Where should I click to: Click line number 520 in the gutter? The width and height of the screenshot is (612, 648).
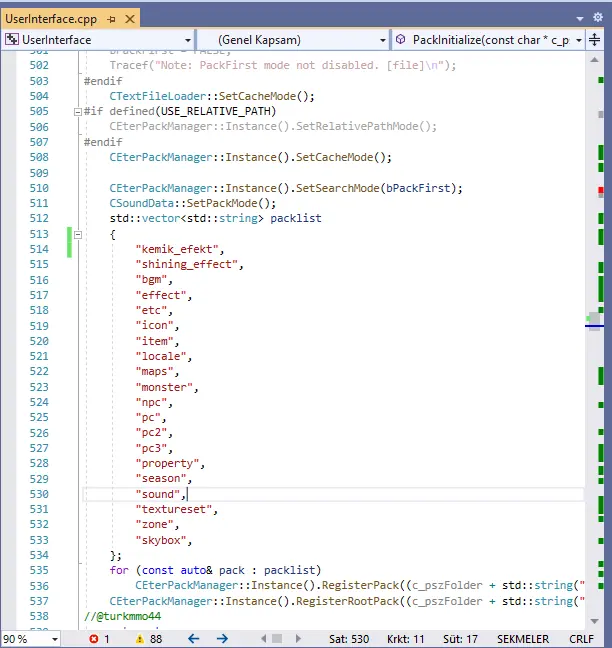click(39, 341)
